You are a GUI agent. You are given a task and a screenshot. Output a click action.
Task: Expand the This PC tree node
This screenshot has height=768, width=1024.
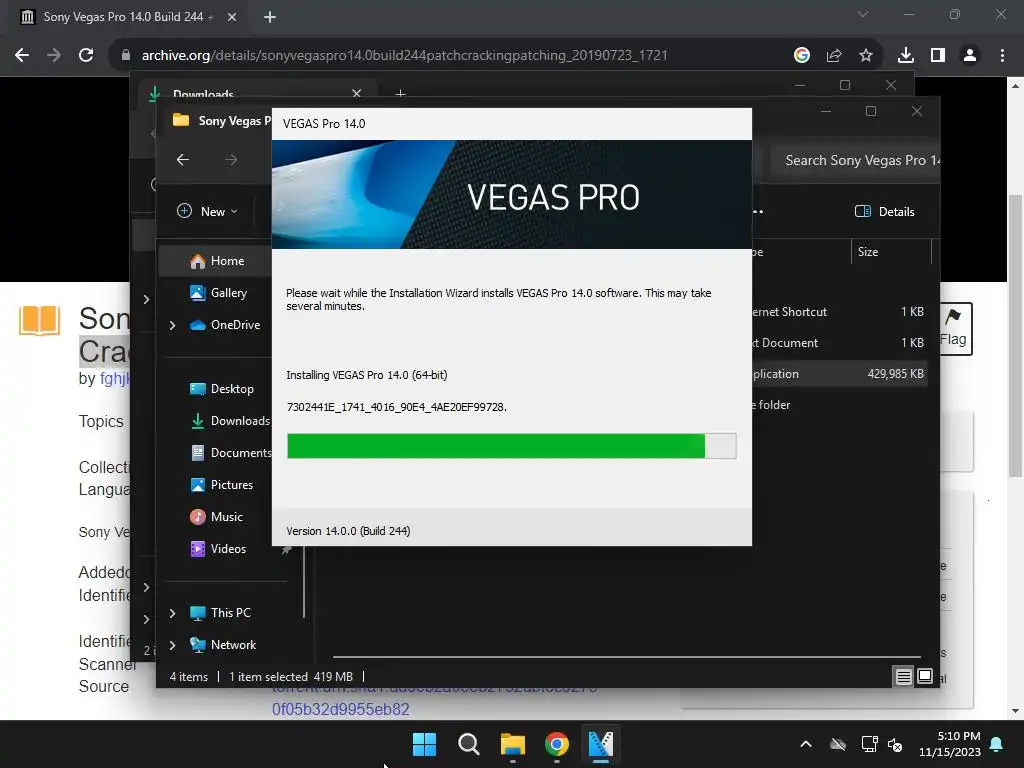(172, 613)
